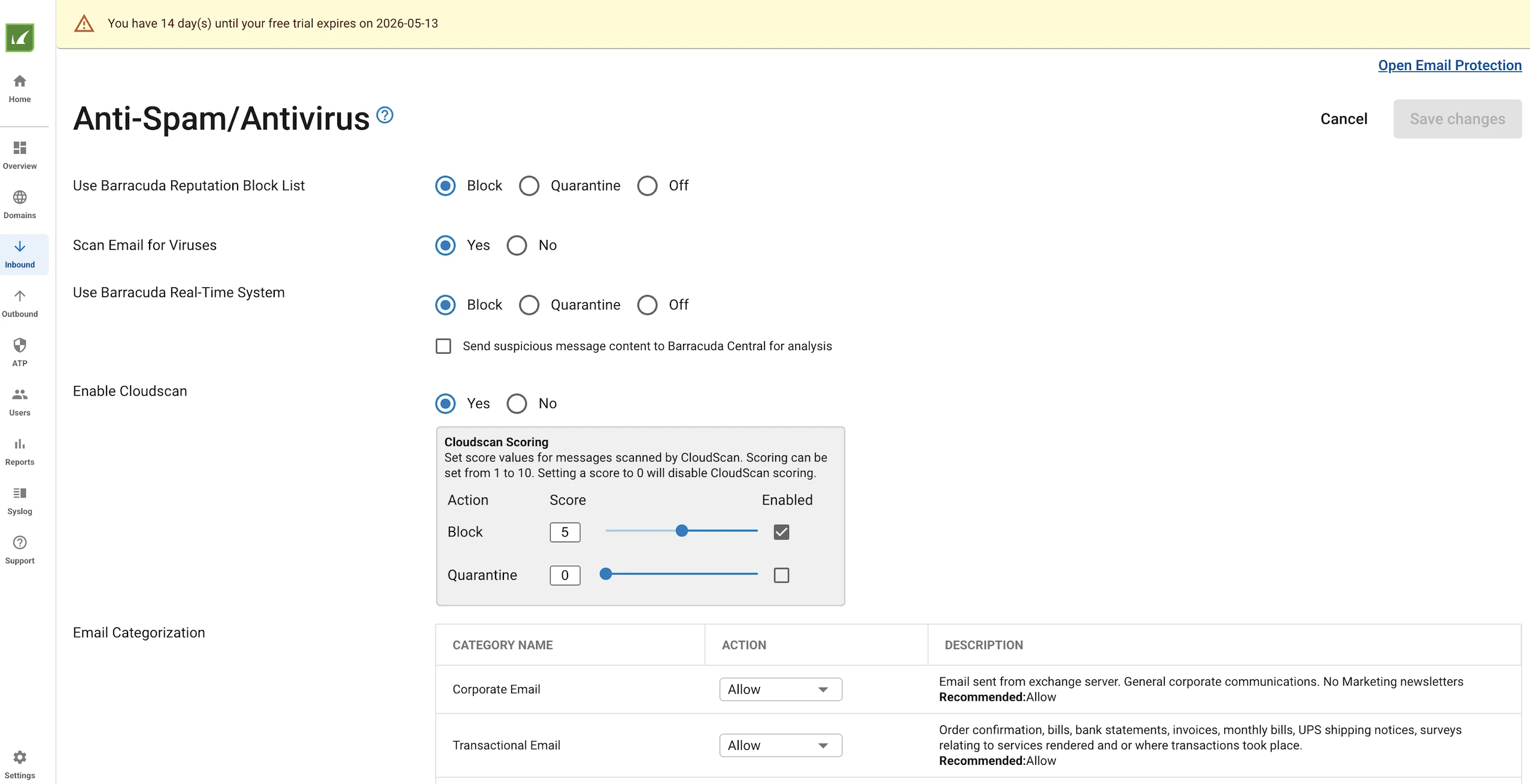Select Block for Barracuda Reputation Block List
This screenshot has width=1530, height=784.
(x=445, y=186)
